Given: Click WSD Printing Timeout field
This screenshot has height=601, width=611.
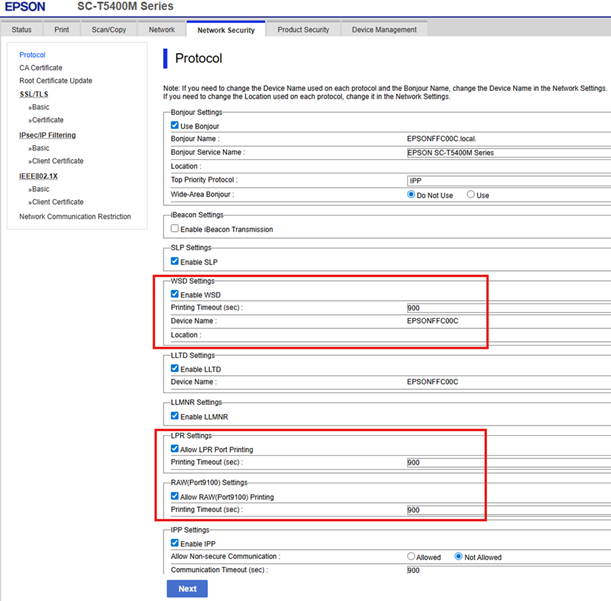Looking at the screenshot, I should coord(509,308).
